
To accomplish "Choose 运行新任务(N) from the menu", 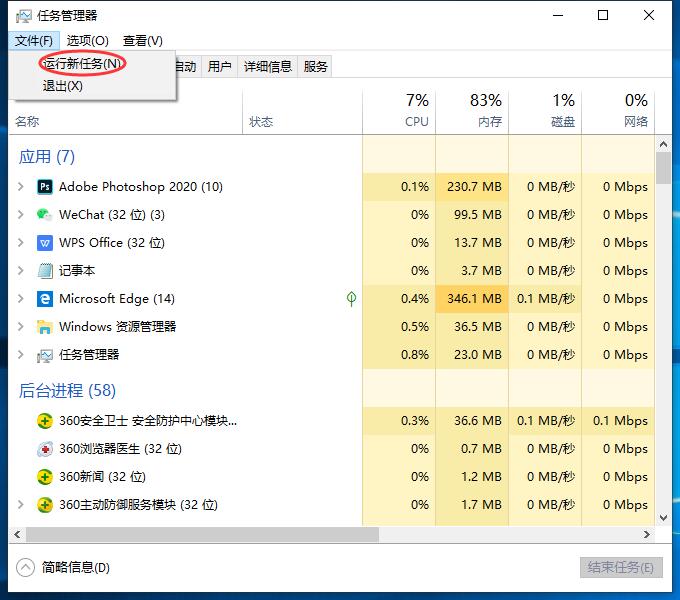I will tap(82, 64).
